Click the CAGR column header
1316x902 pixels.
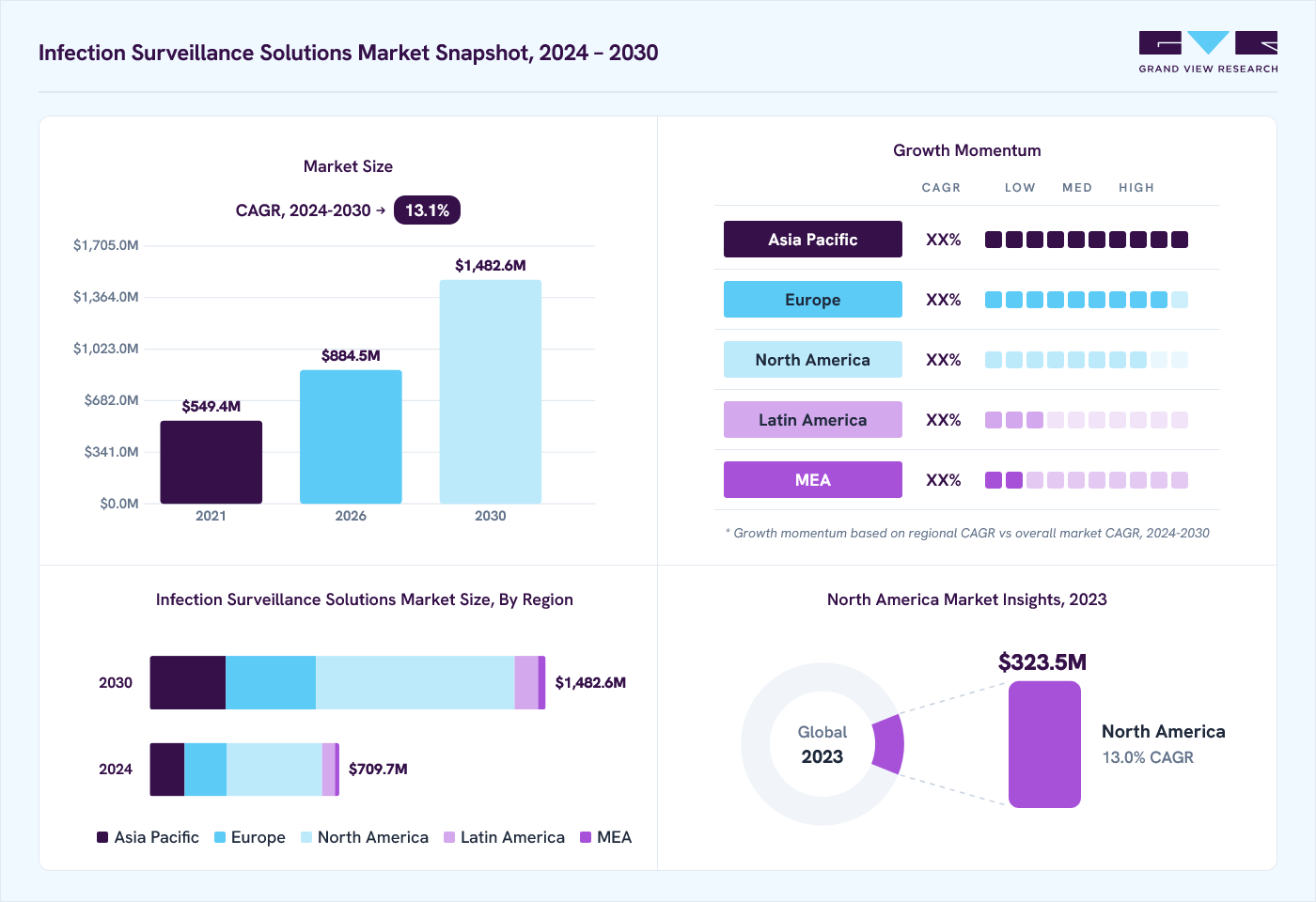pyautogui.click(x=941, y=188)
